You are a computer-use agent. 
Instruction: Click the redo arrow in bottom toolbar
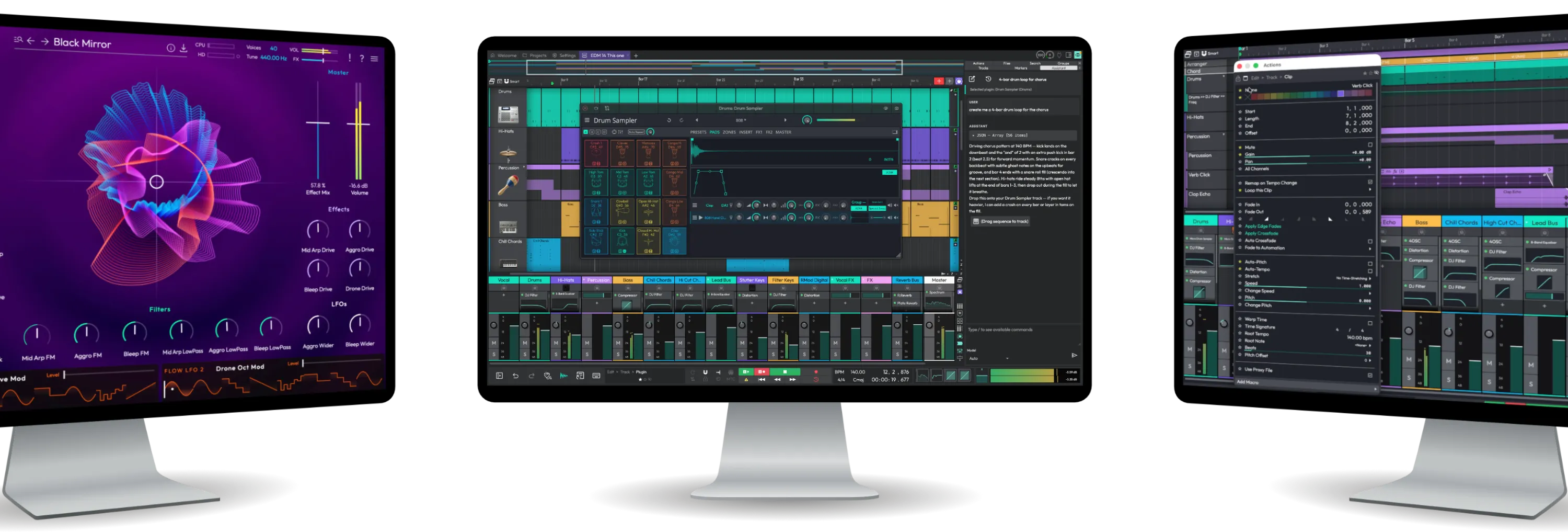coord(532,376)
